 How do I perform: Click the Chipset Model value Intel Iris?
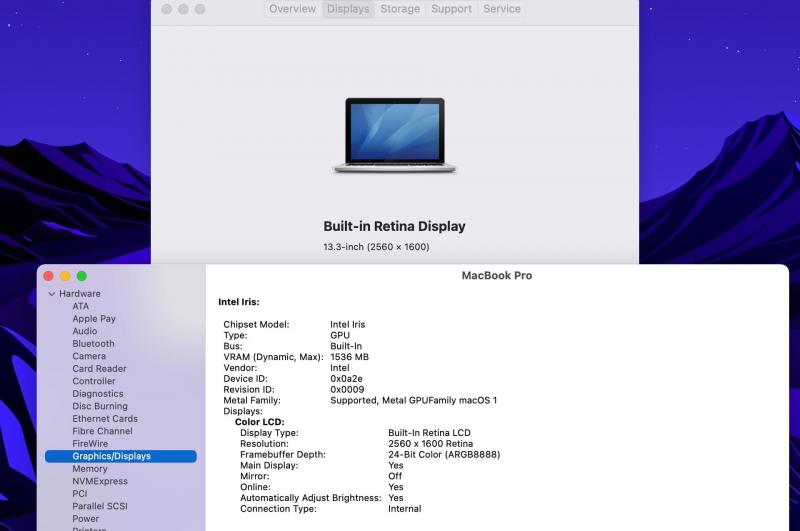pyautogui.click(x=347, y=324)
